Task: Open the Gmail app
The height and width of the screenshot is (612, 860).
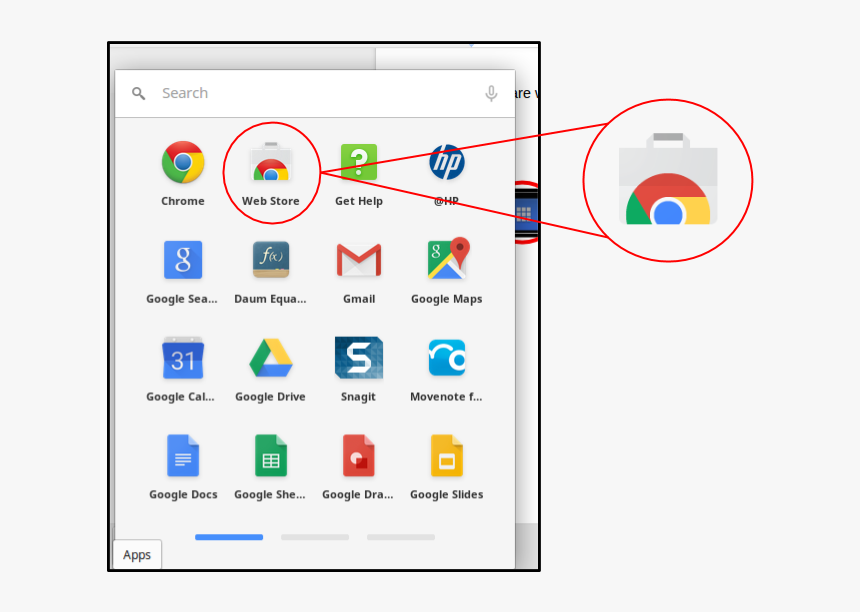Action: [x=359, y=260]
